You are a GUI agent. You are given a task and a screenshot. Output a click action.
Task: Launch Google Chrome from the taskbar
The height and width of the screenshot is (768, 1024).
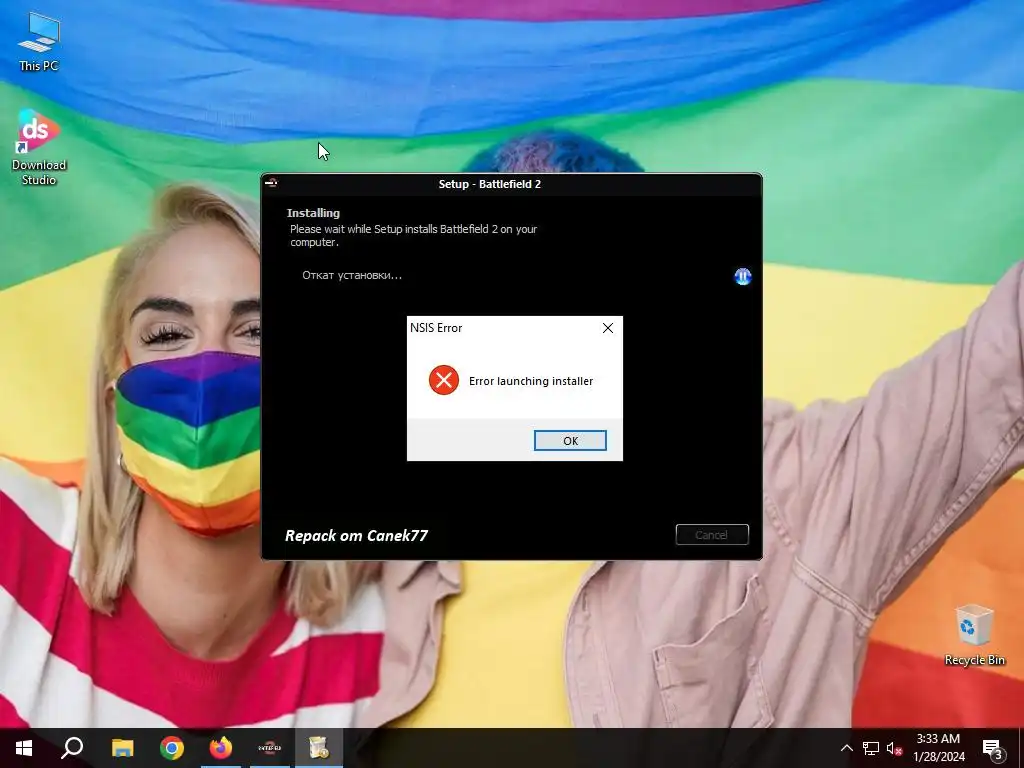(x=172, y=748)
